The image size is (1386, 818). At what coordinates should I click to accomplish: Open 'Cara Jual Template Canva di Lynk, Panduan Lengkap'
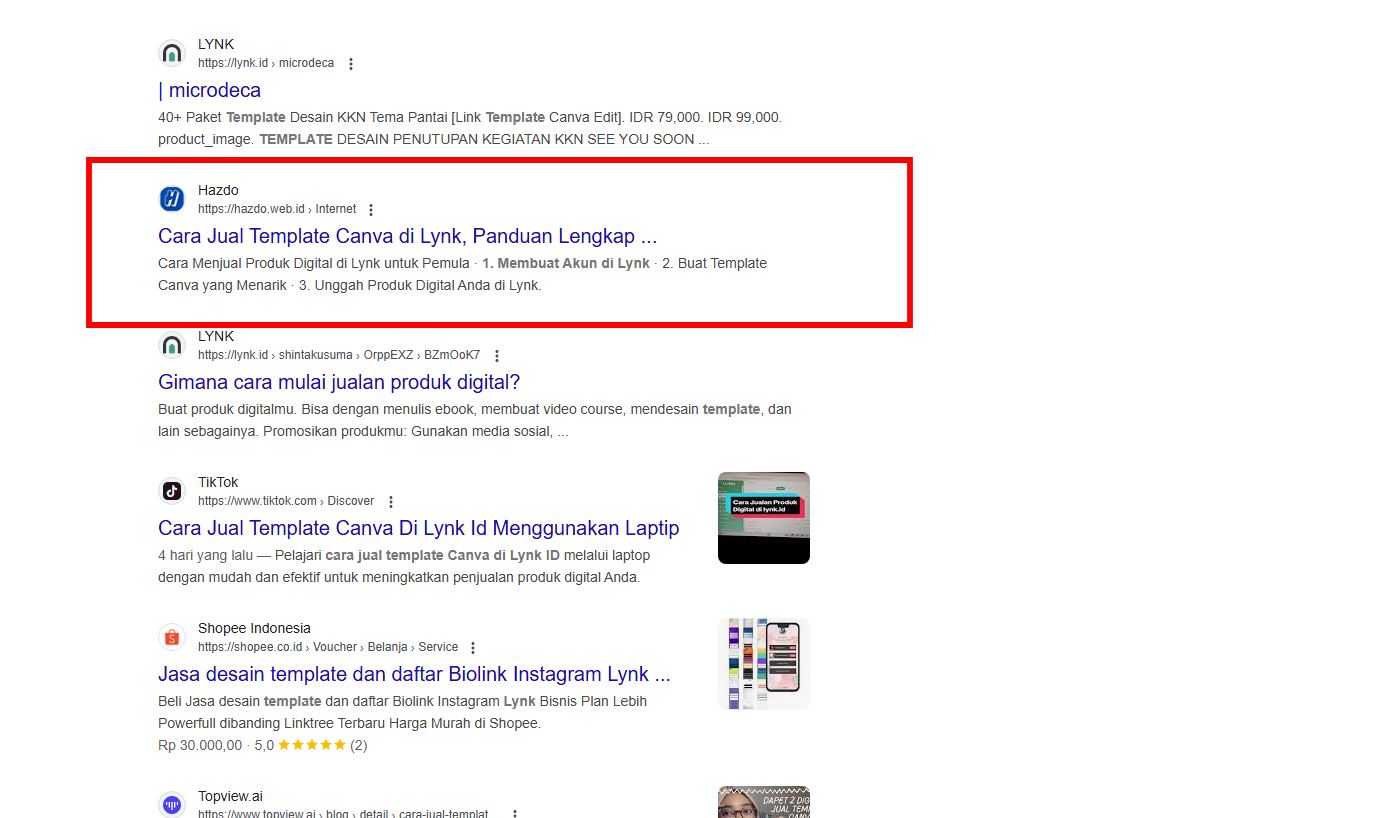pyautogui.click(x=408, y=236)
